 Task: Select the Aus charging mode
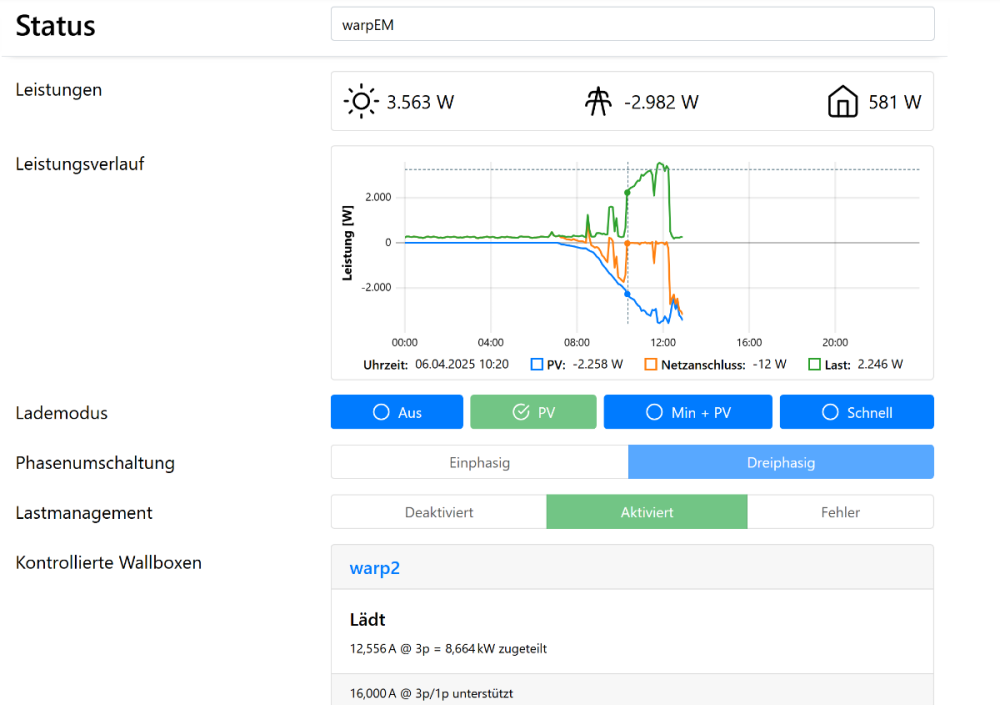point(397,412)
